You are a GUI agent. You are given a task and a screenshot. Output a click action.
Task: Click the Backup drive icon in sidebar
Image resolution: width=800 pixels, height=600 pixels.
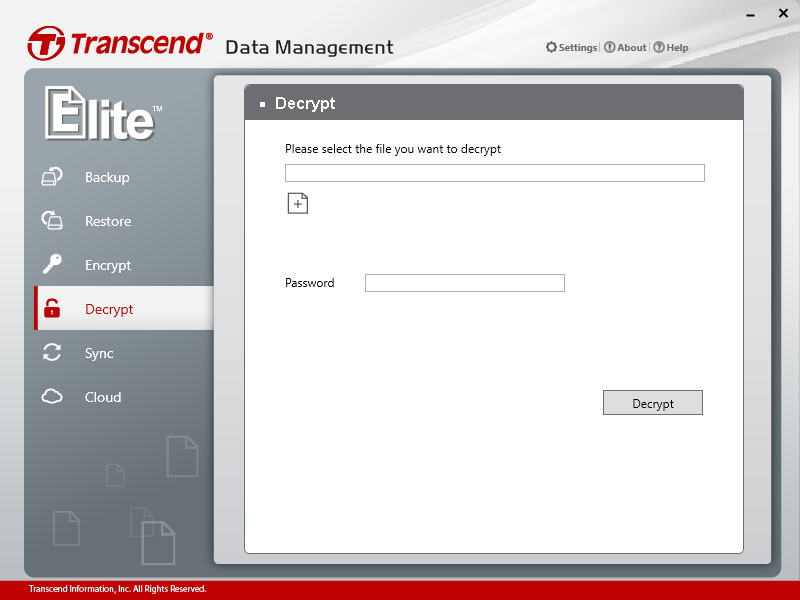[x=52, y=177]
